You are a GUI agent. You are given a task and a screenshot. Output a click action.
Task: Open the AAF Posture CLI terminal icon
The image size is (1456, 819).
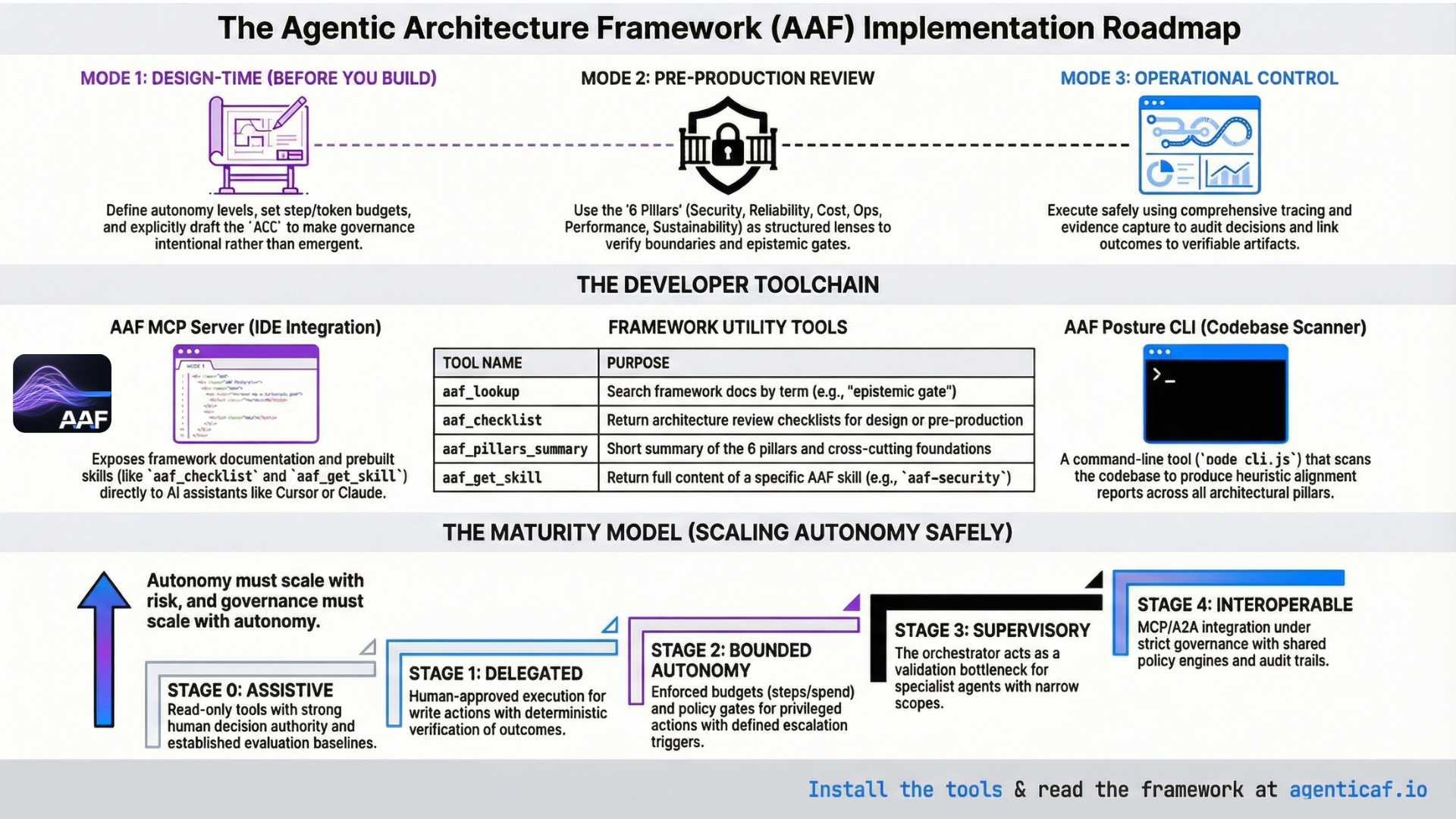1215,394
